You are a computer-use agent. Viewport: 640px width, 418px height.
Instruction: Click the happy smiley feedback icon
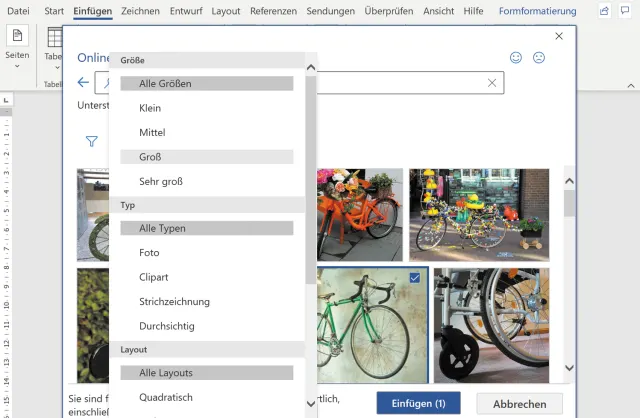click(516, 58)
